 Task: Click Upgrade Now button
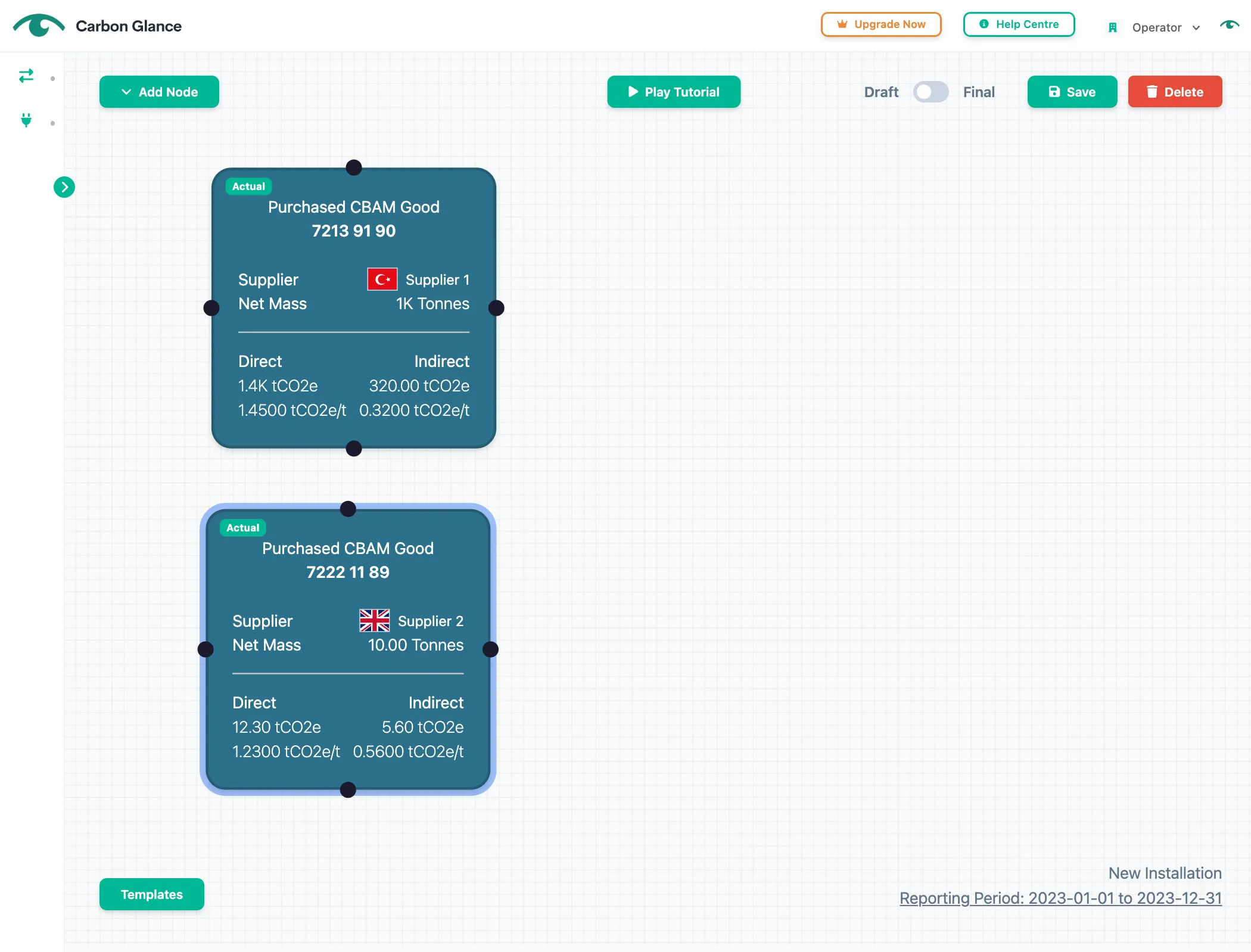(x=881, y=24)
